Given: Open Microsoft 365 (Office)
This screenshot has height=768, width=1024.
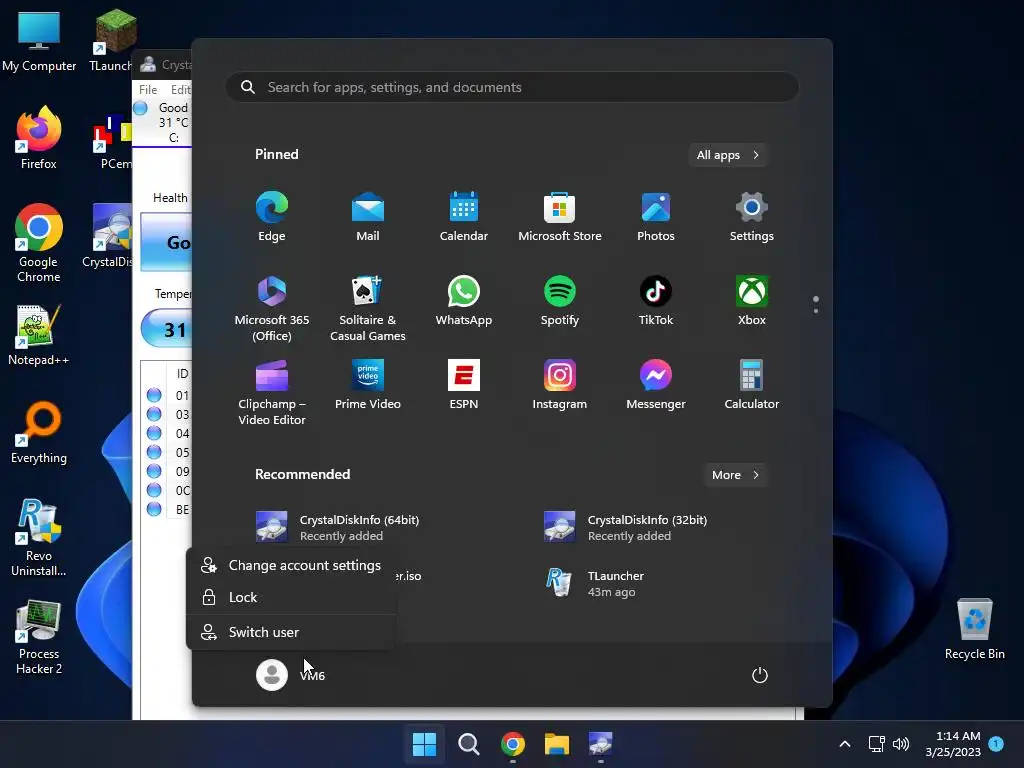Looking at the screenshot, I should pyautogui.click(x=272, y=309).
